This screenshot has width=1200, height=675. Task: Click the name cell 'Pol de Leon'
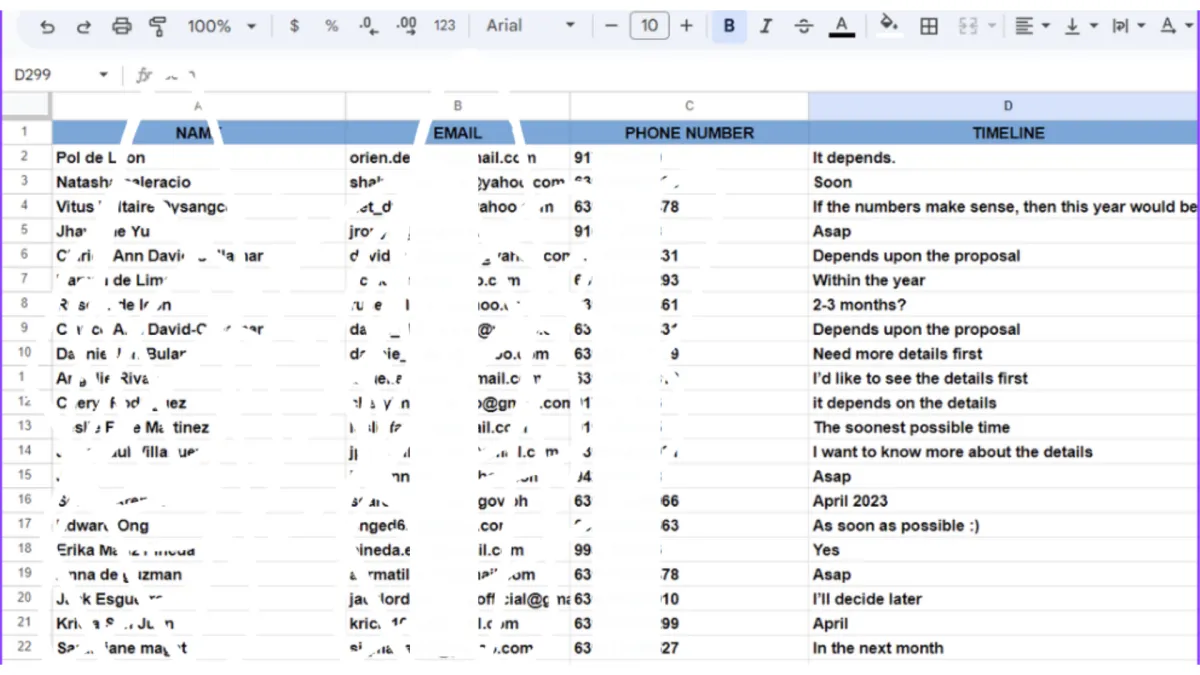(198, 157)
